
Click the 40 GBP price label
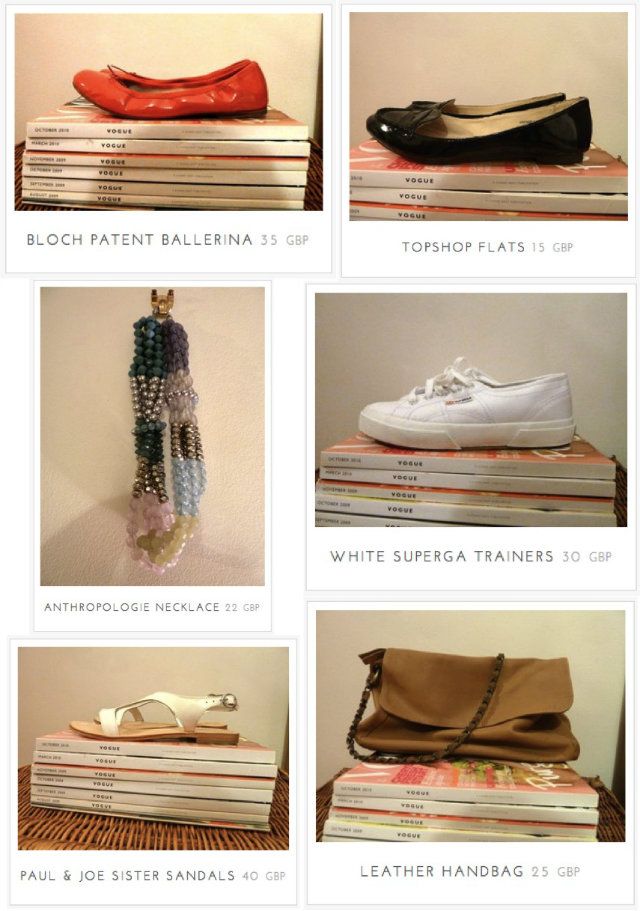264,876
